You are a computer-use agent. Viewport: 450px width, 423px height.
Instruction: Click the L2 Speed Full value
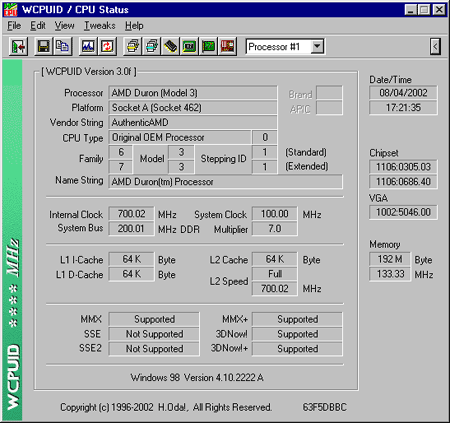pyautogui.click(x=275, y=274)
